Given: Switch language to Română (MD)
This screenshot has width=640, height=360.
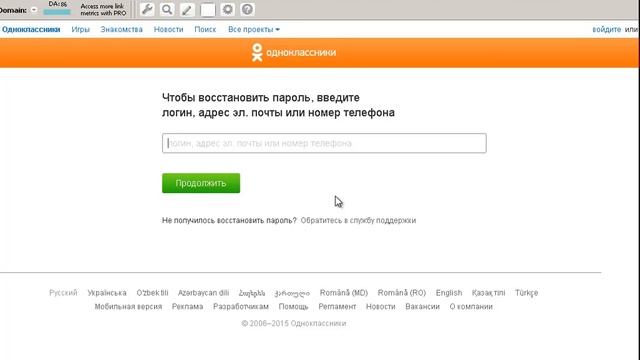Looking at the screenshot, I should click(x=344, y=293).
